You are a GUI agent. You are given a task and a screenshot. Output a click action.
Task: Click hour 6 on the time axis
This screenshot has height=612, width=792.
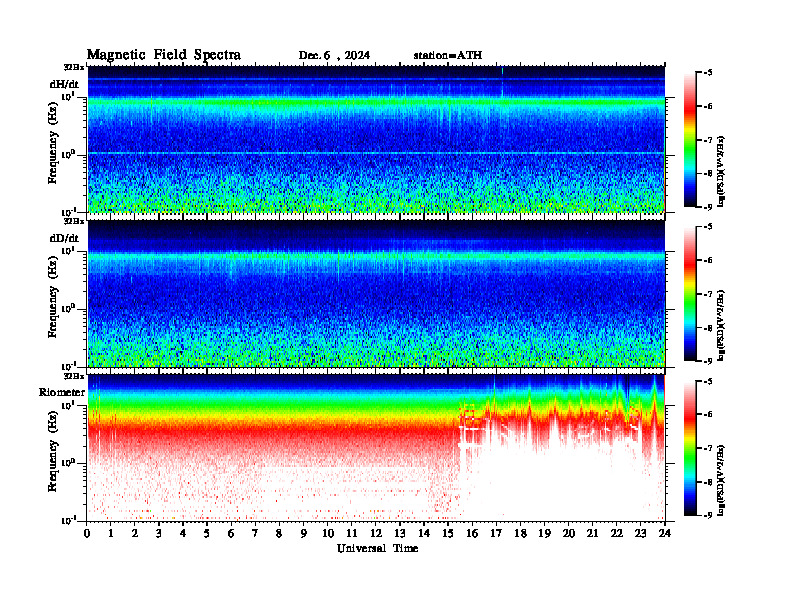coord(231,534)
